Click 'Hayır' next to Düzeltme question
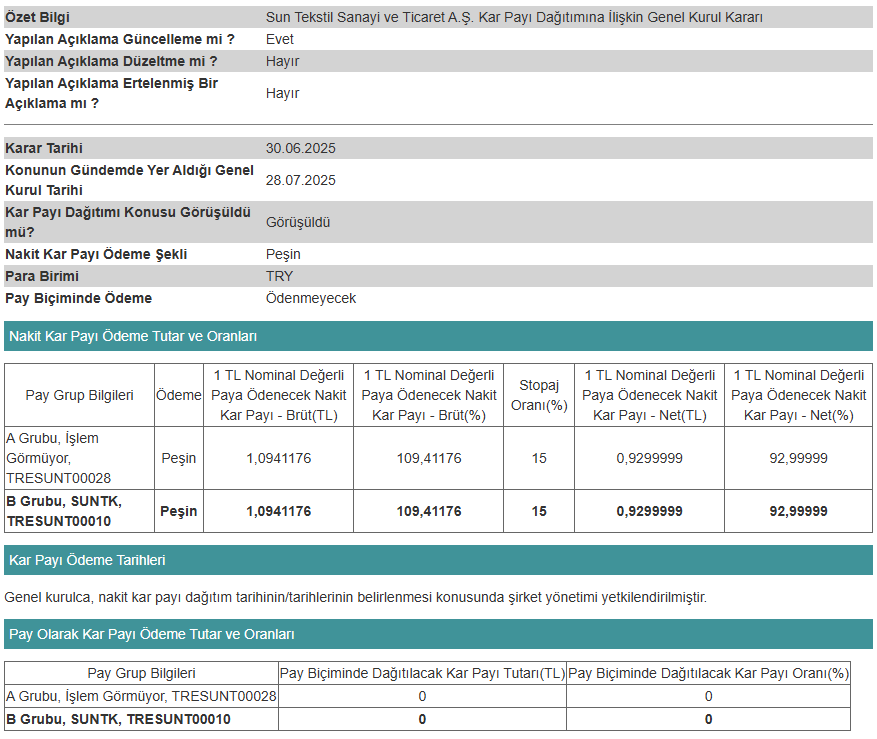 coord(282,61)
